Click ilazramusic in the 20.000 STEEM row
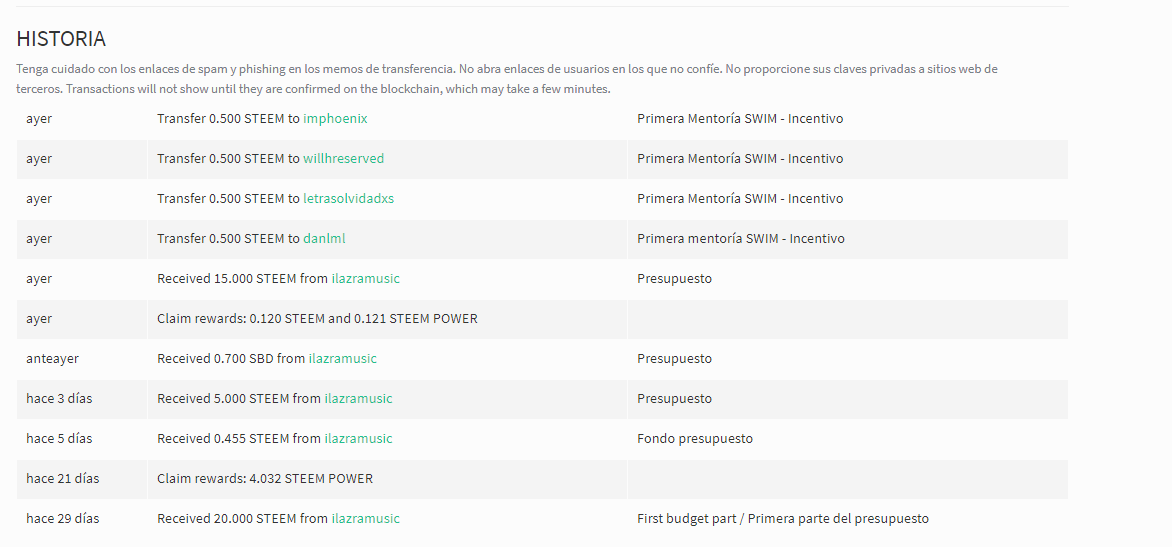The image size is (1172, 547). tap(366, 519)
